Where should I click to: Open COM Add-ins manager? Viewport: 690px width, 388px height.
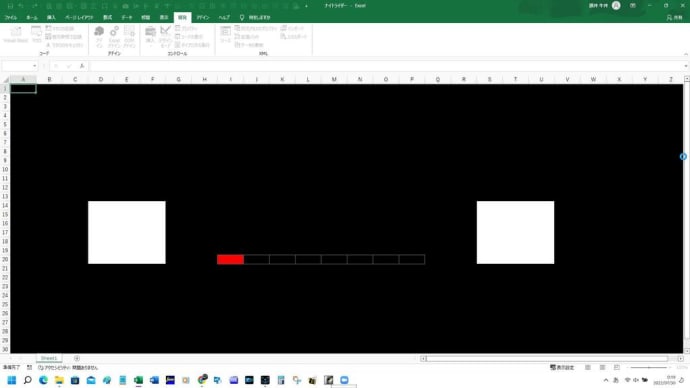pyautogui.click(x=129, y=36)
